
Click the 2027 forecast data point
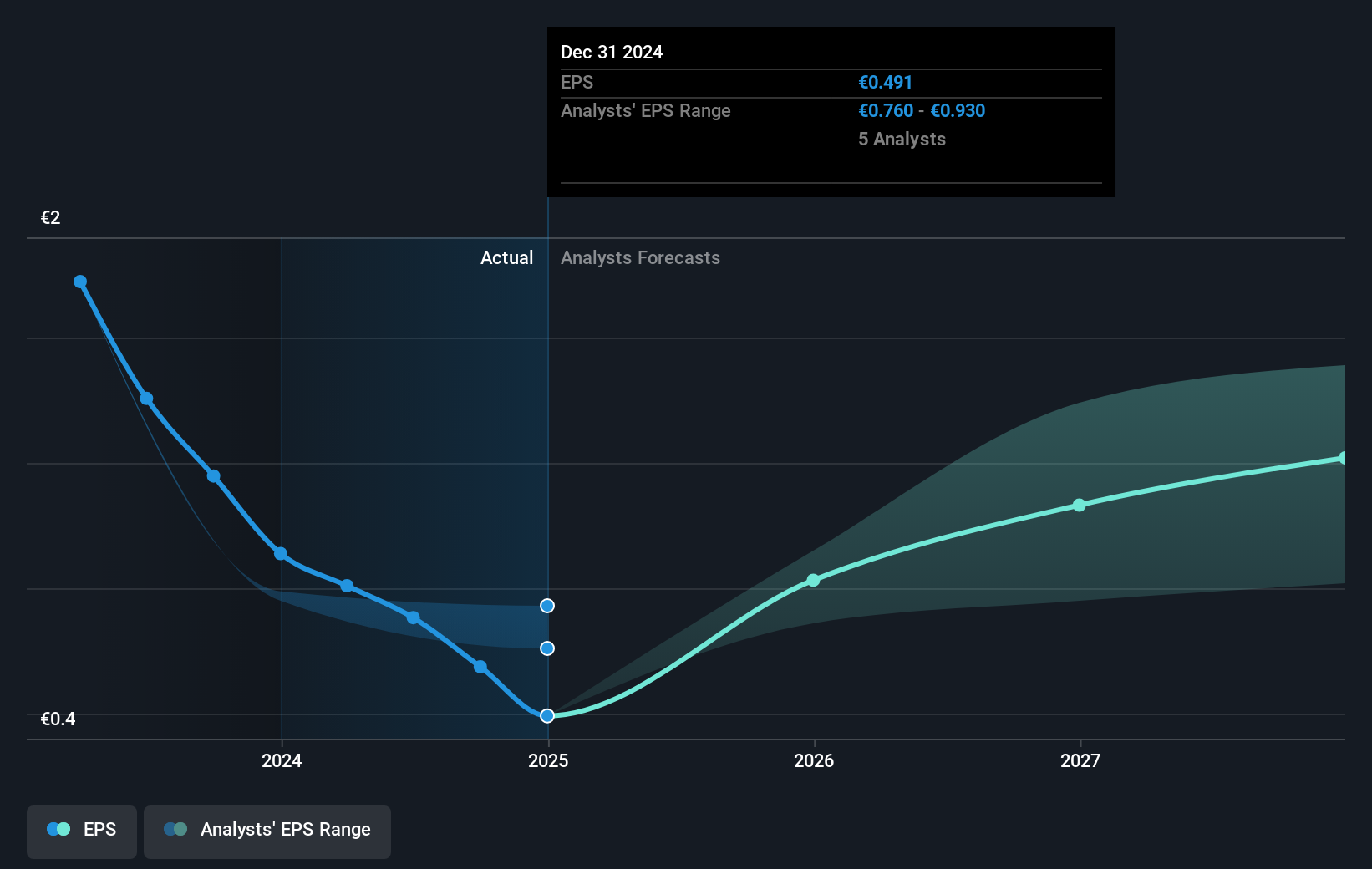pos(1080,506)
